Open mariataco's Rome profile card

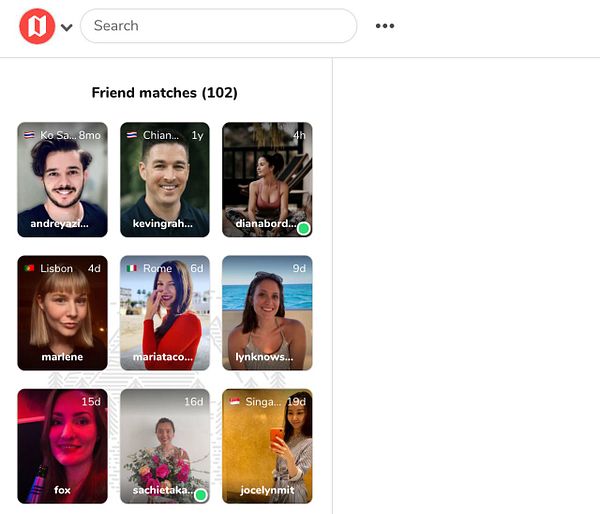pos(165,313)
